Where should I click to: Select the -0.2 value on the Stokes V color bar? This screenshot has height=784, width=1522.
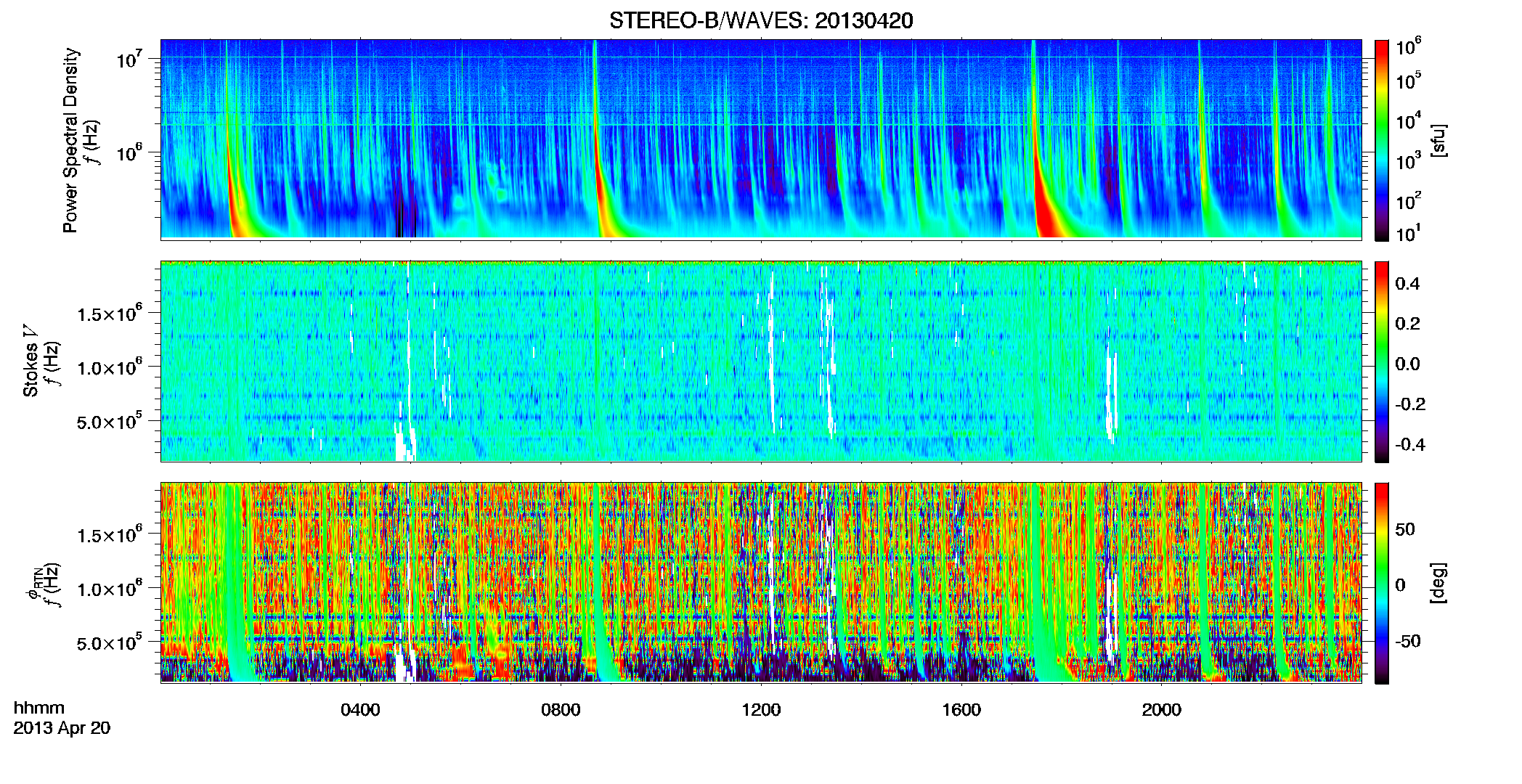1410,404
